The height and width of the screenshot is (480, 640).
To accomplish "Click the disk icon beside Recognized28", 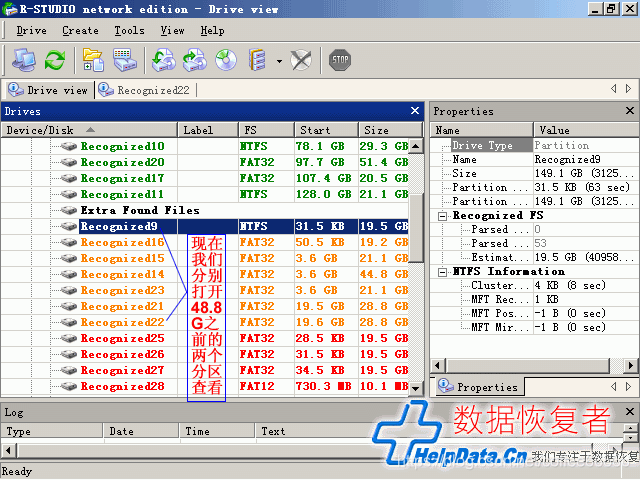I will [69, 386].
